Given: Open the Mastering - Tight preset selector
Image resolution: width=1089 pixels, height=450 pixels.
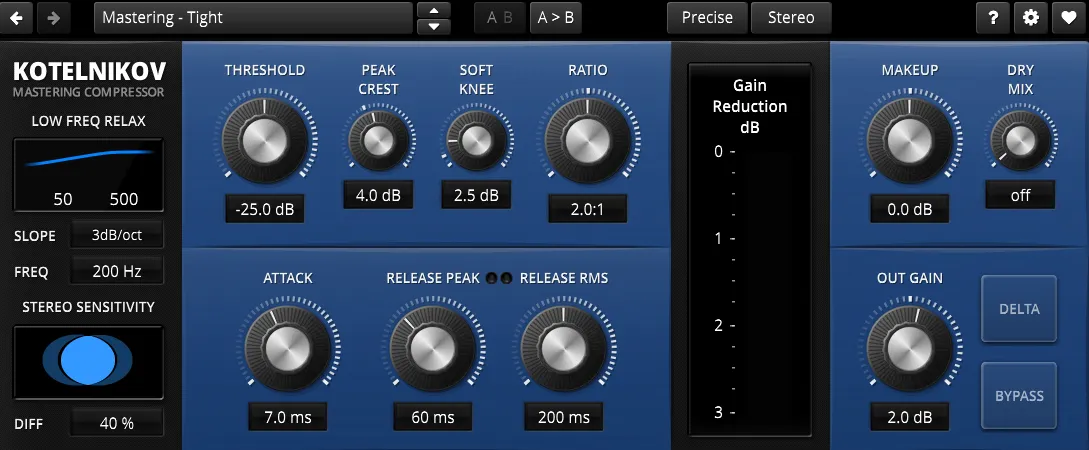Looking at the screenshot, I should click(253, 18).
